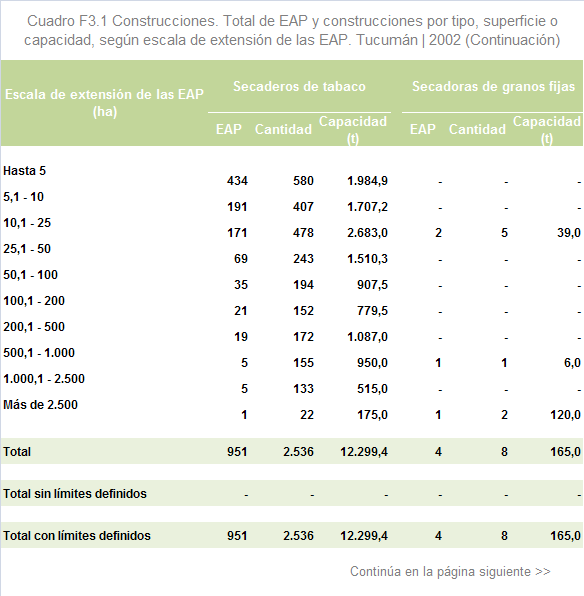This screenshot has height=596, width=584.
Task: Select the 'Secaderos de tabaco' column header
Action: [299, 86]
